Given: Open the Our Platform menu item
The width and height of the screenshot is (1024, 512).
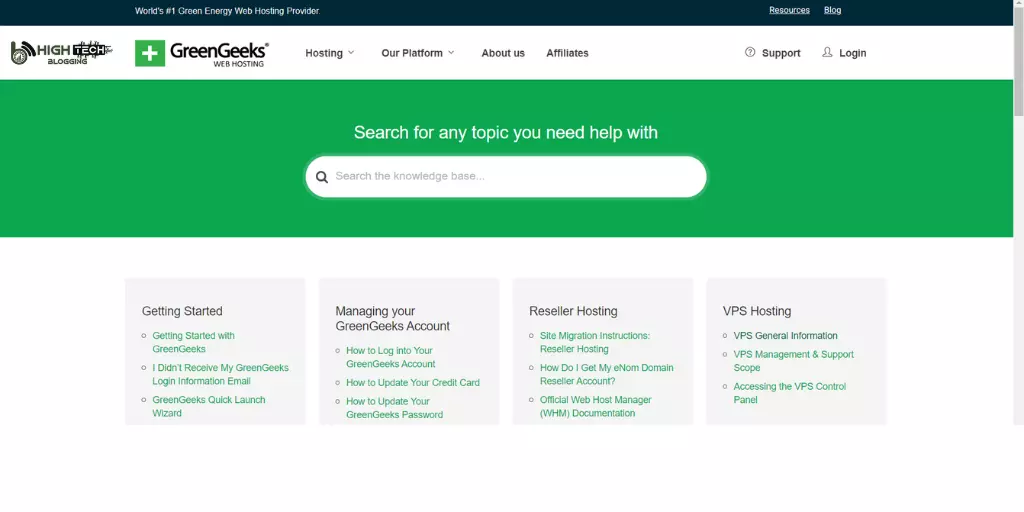Looking at the screenshot, I should click(412, 53).
